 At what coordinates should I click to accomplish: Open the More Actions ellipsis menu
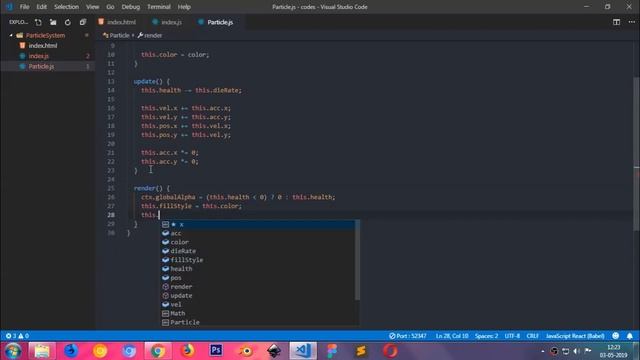631,22
